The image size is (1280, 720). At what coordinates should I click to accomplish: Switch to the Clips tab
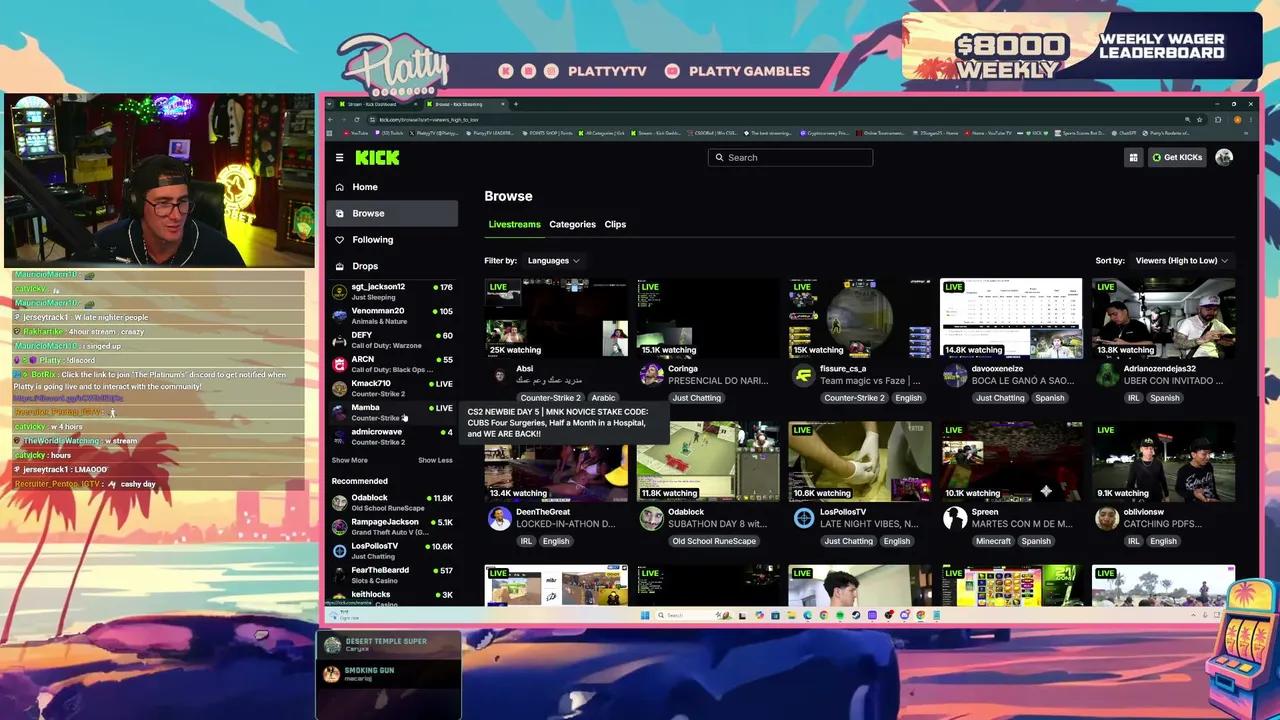tap(615, 224)
